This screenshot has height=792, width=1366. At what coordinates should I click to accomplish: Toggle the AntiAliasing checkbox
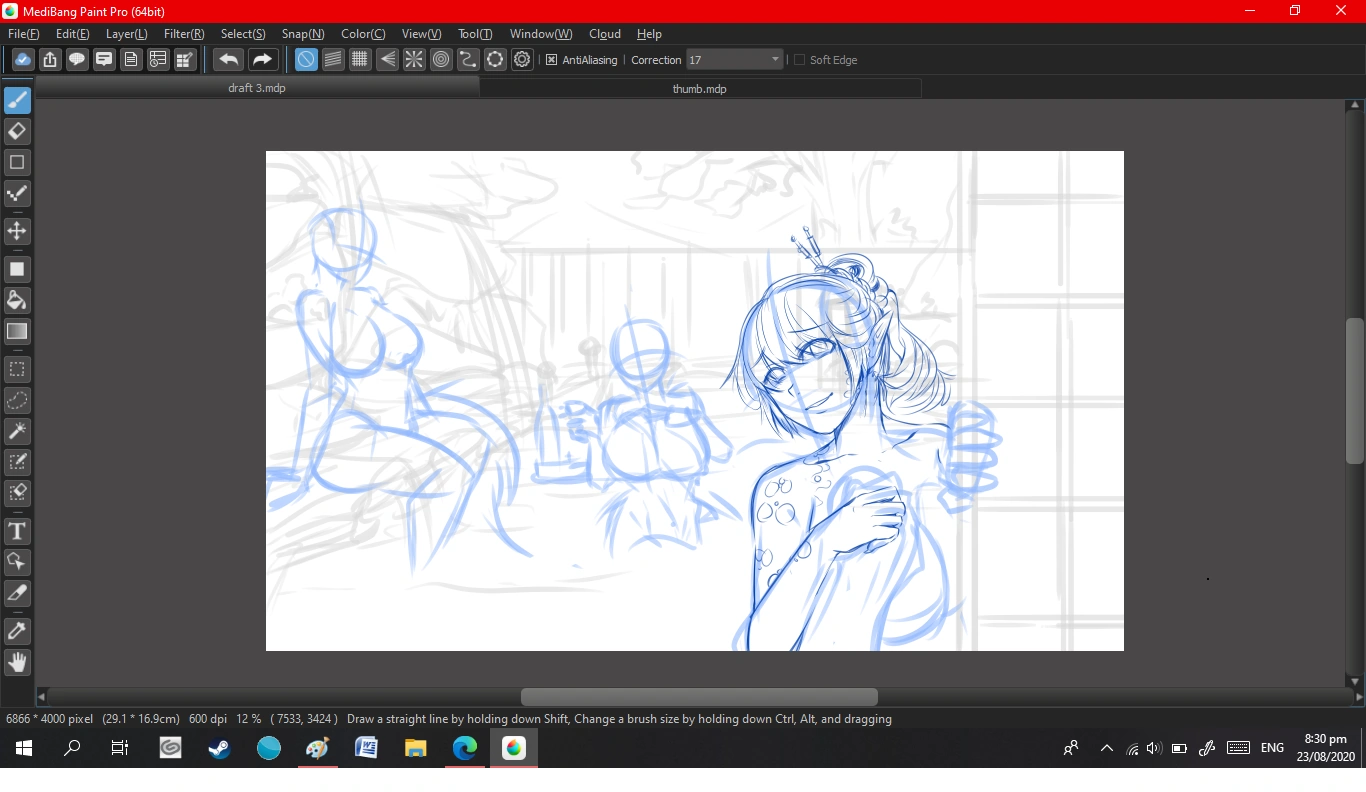[x=551, y=60]
